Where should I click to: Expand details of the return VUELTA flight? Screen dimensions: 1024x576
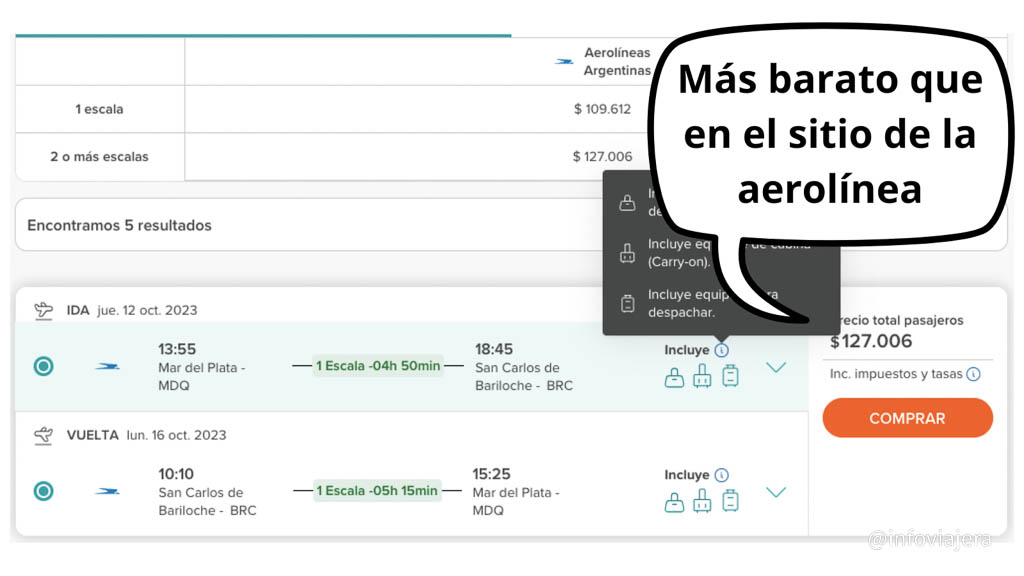click(x=775, y=492)
